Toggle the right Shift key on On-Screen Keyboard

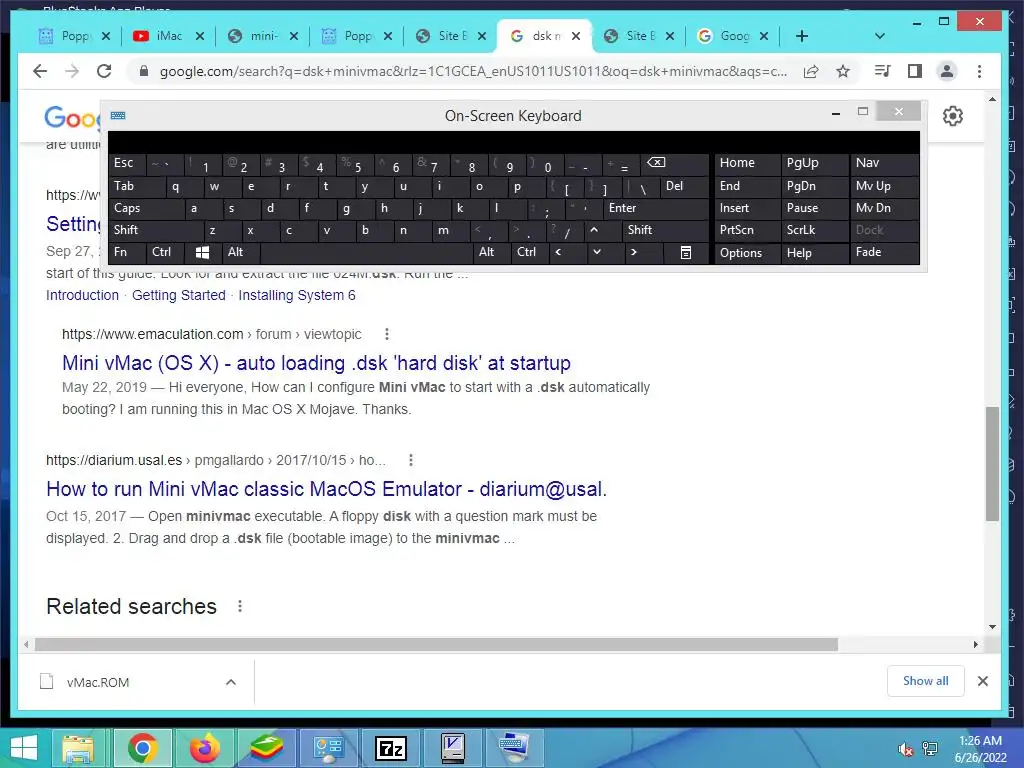coord(665,230)
